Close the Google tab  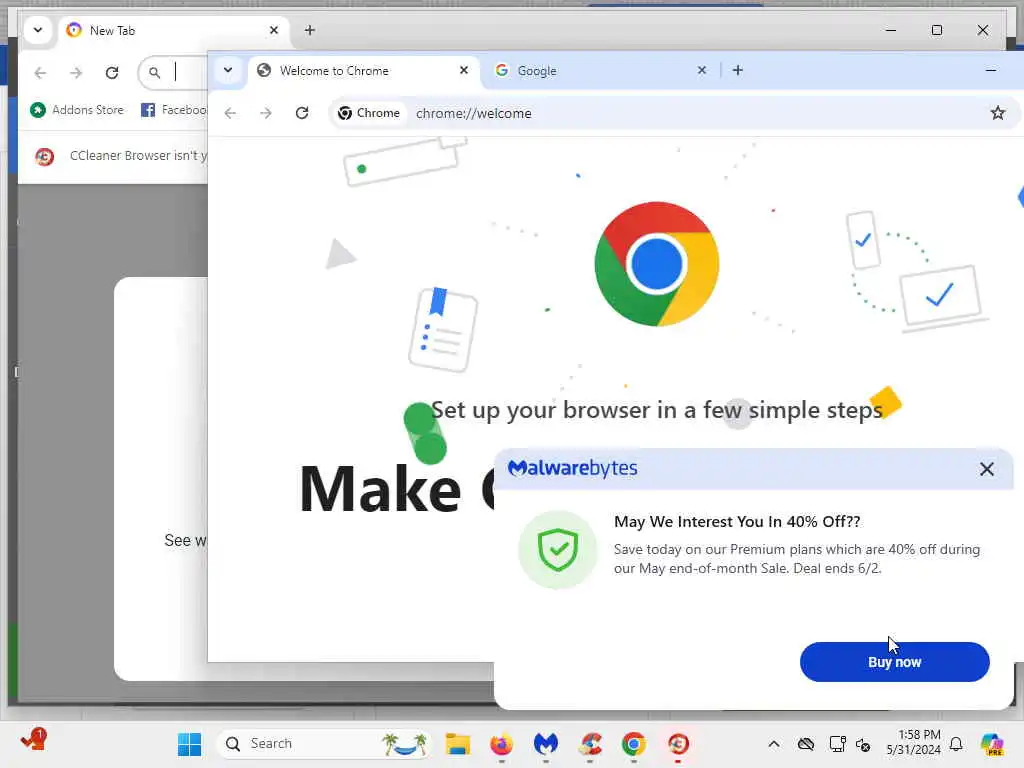pos(701,70)
